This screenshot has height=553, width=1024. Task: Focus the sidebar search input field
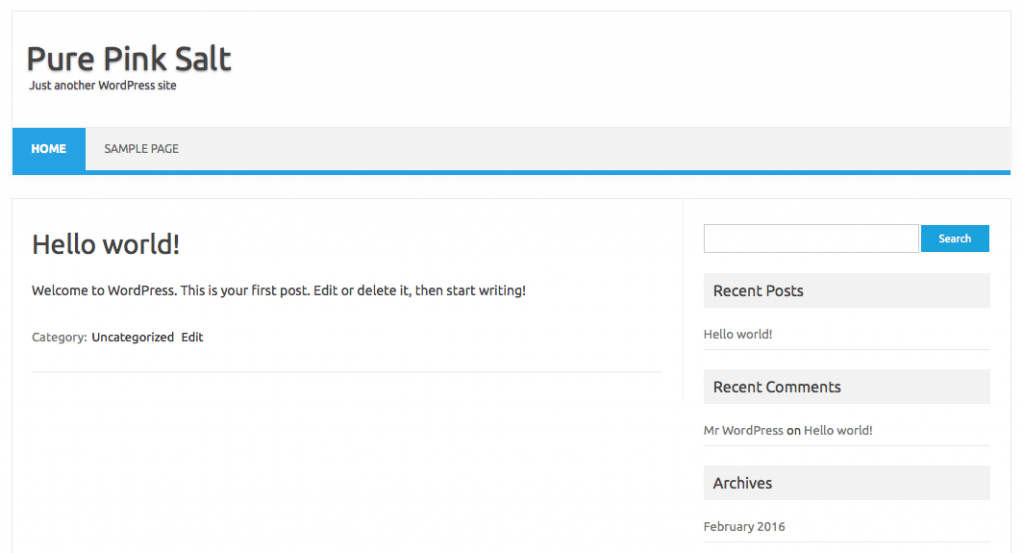click(811, 238)
